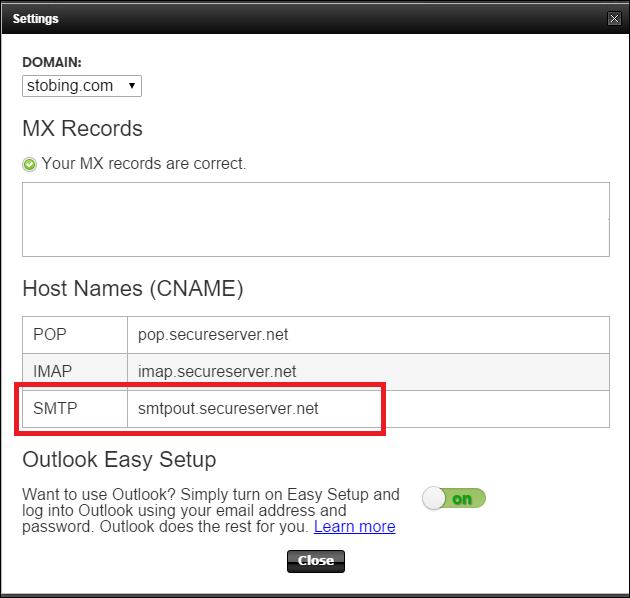Screen dimensions: 630x598
Task: Click the IMAP row label
Action: (53, 371)
